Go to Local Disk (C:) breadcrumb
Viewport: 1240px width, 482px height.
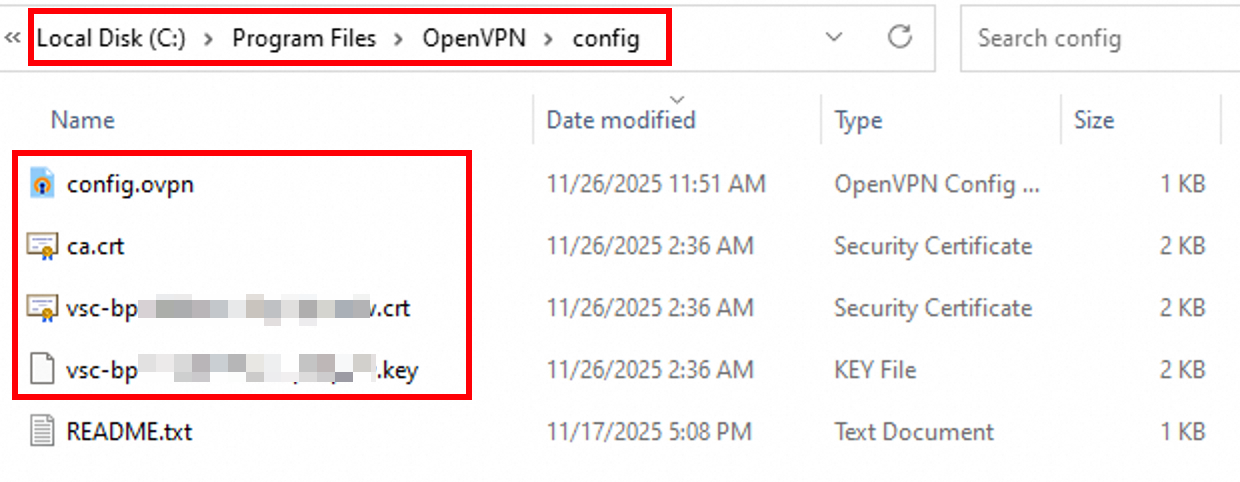point(111,39)
